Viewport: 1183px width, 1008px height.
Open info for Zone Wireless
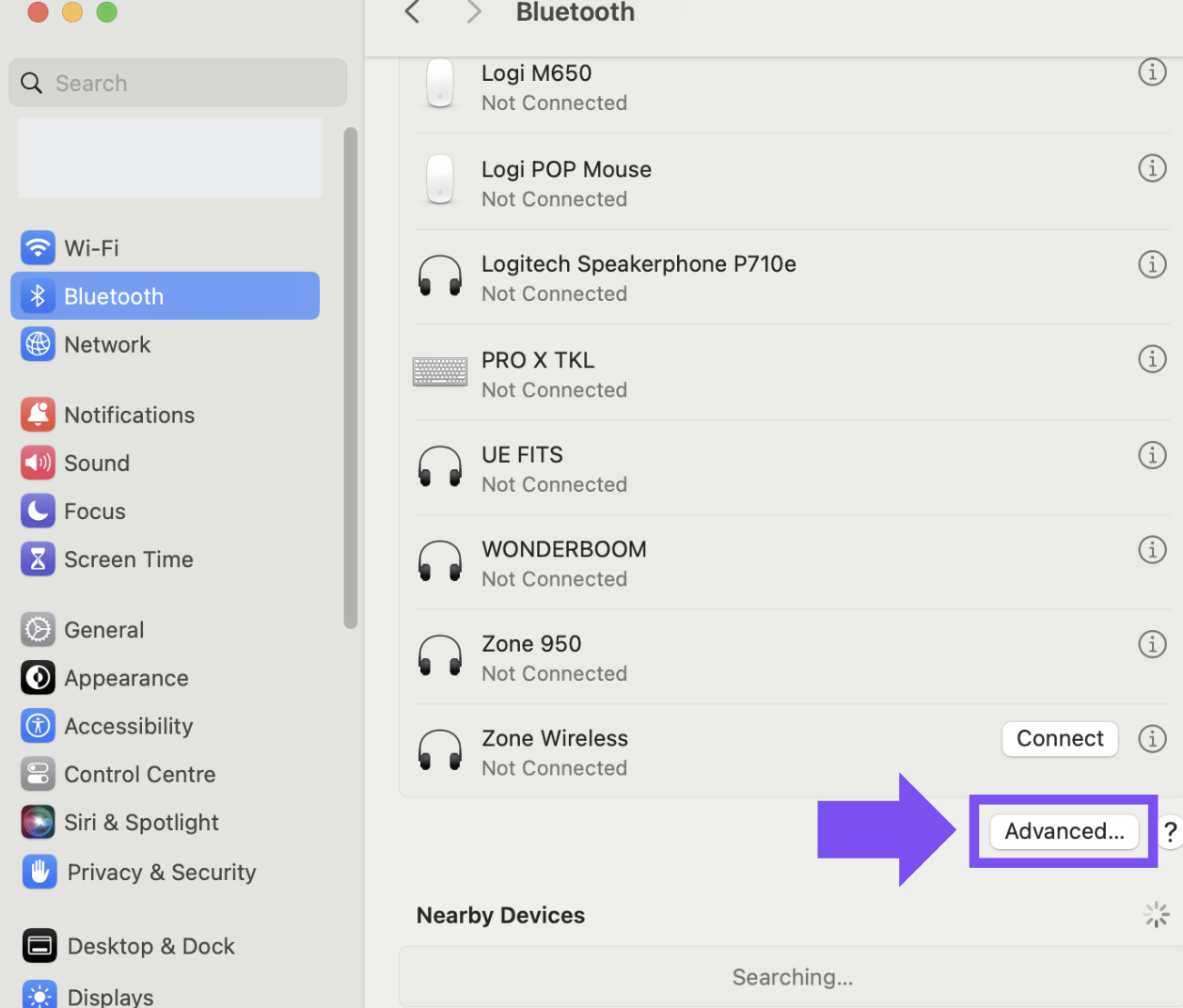click(x=1152, y=738)
